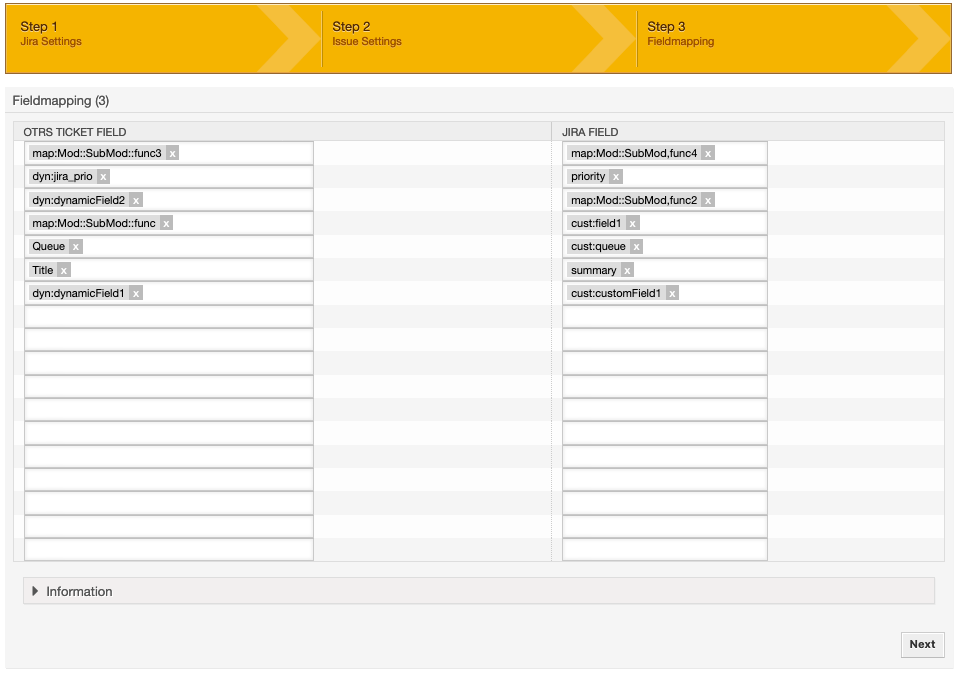Remove the cust:customField1 Jira tag
Image resolution: width=957 pixels, height=673 pixels.
tap(672, 294)
